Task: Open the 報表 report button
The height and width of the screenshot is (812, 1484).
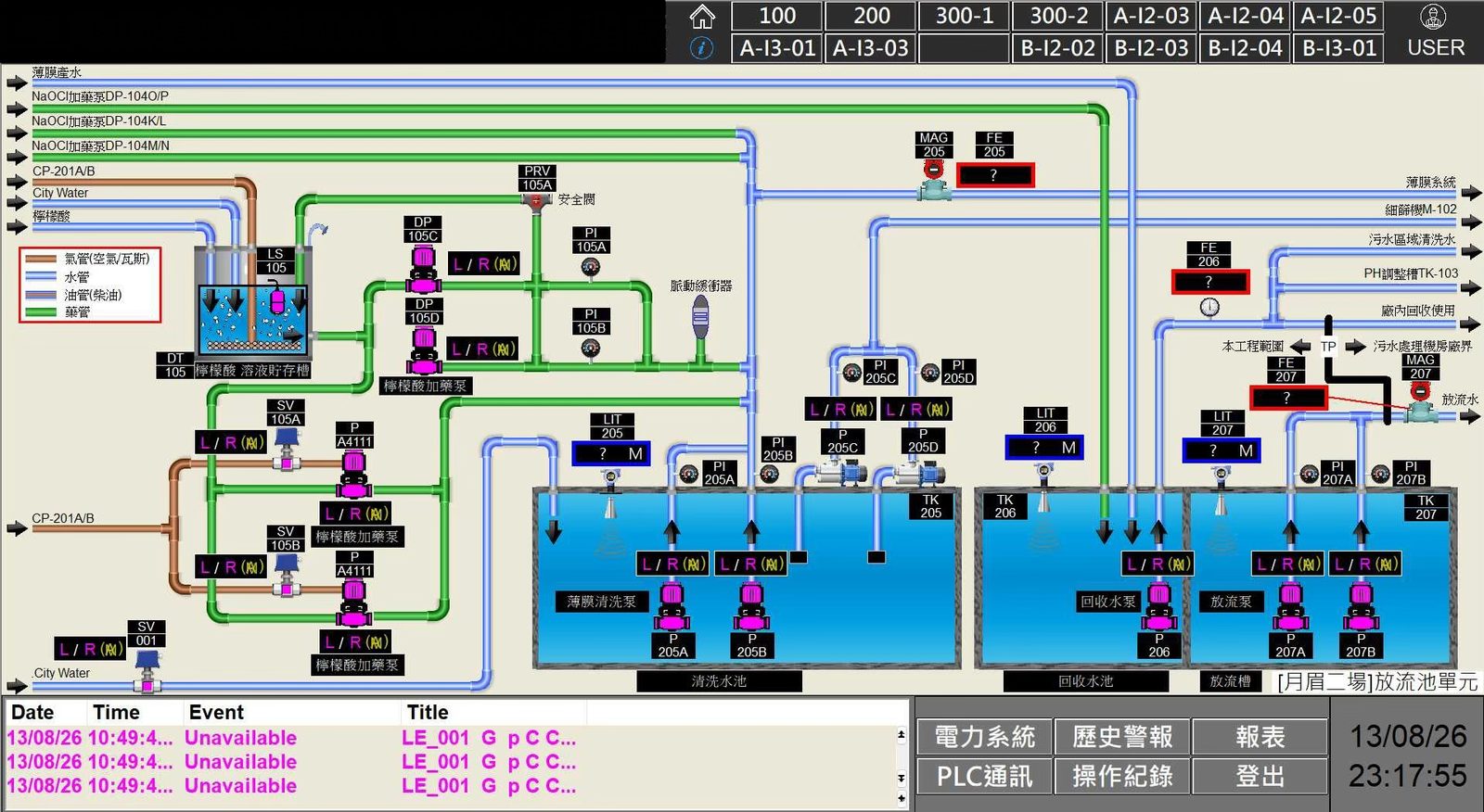Action: [x=1260, y=737]
